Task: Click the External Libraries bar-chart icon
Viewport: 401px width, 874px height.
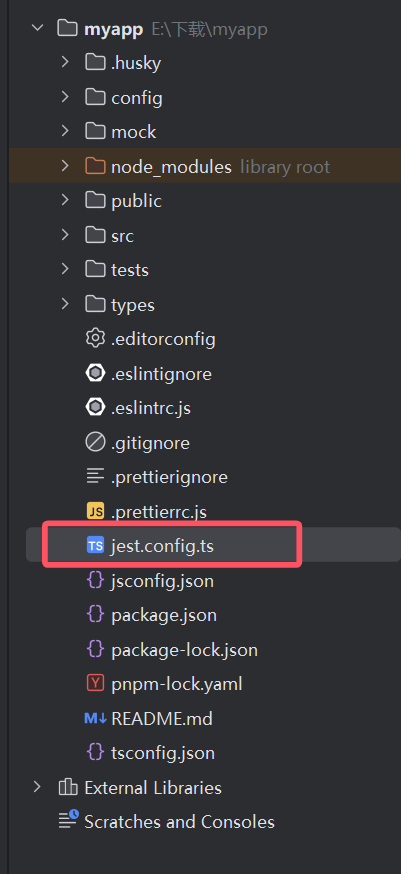Action: 68,787
